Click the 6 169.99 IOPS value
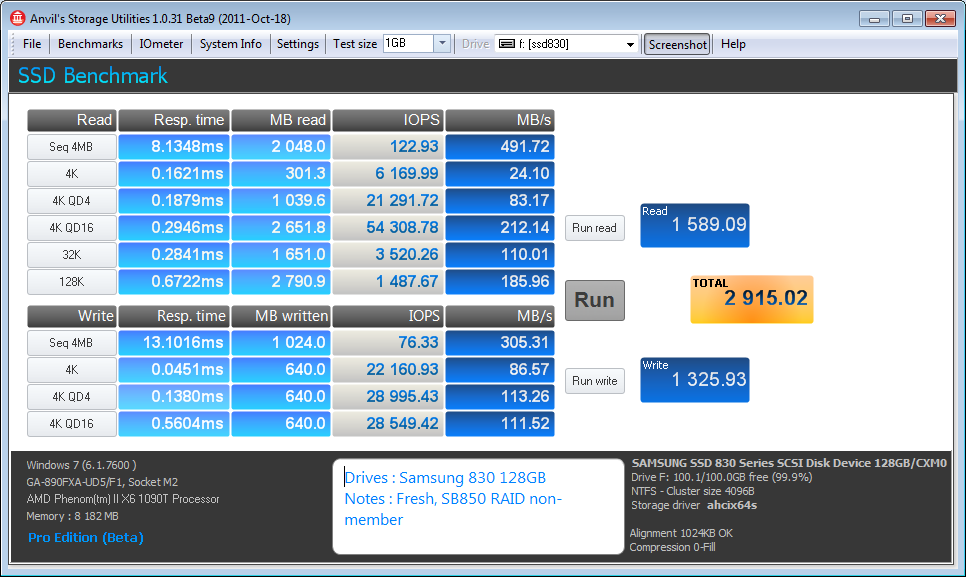This screenshot has height=577, width=966. click(x=388, y=174)
